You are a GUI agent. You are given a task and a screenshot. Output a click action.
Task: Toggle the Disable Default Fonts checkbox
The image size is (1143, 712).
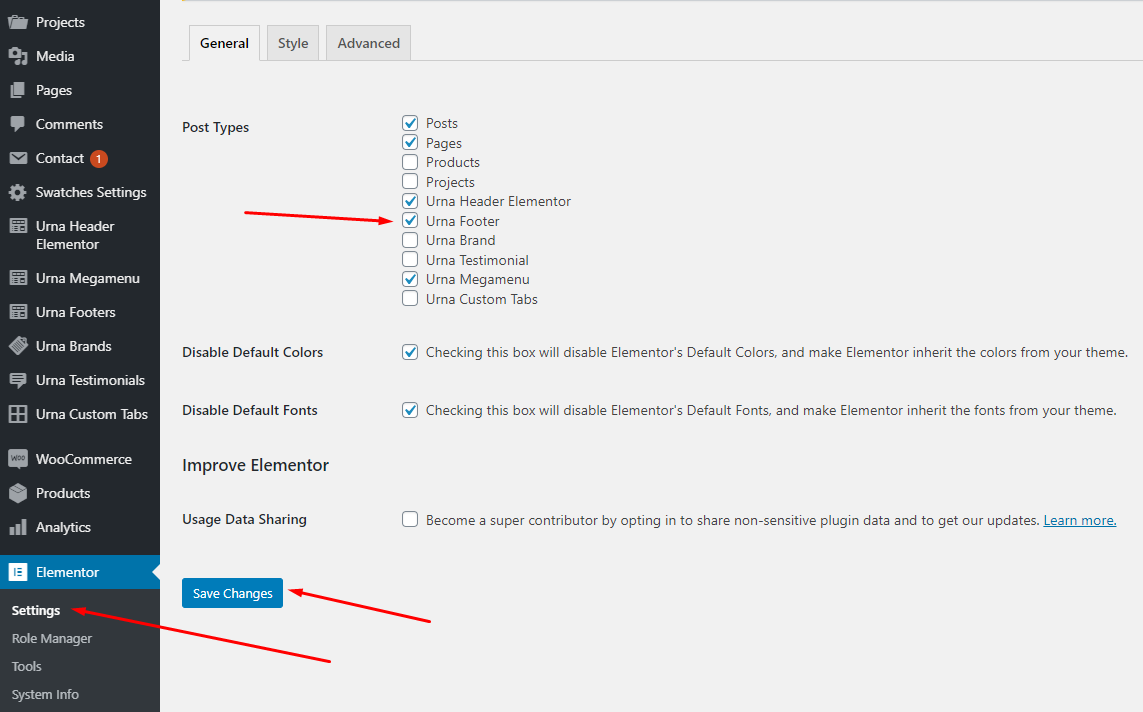[x=410, y=410]
